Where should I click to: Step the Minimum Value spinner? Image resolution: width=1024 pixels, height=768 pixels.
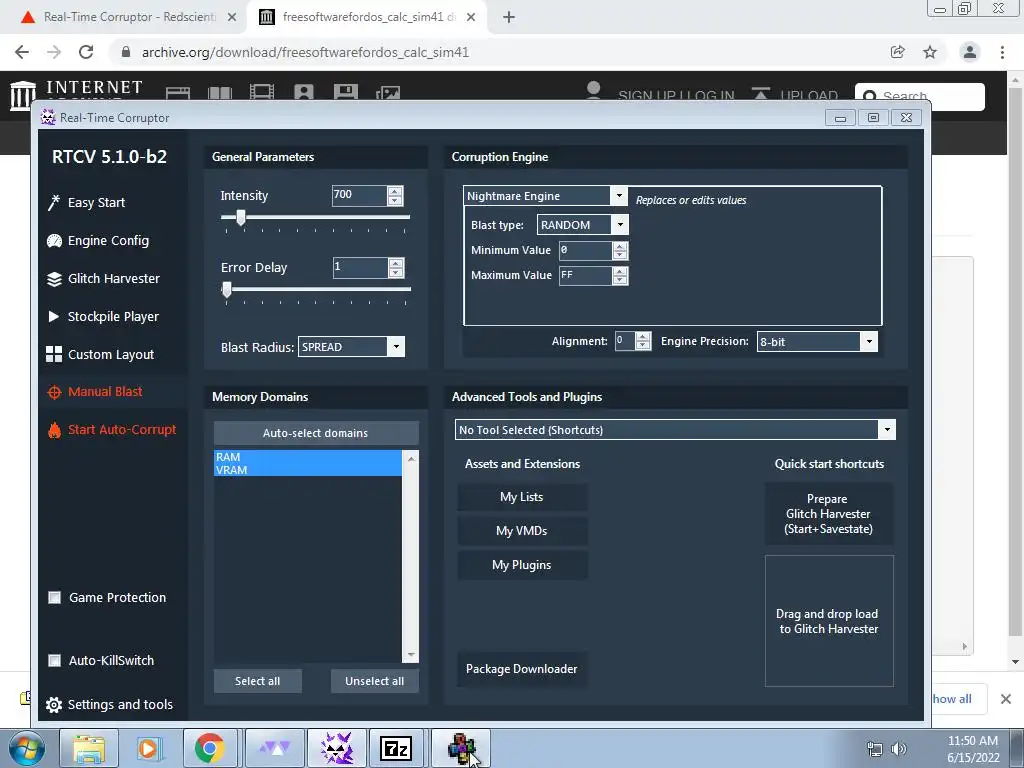click(x=620, y=250)
